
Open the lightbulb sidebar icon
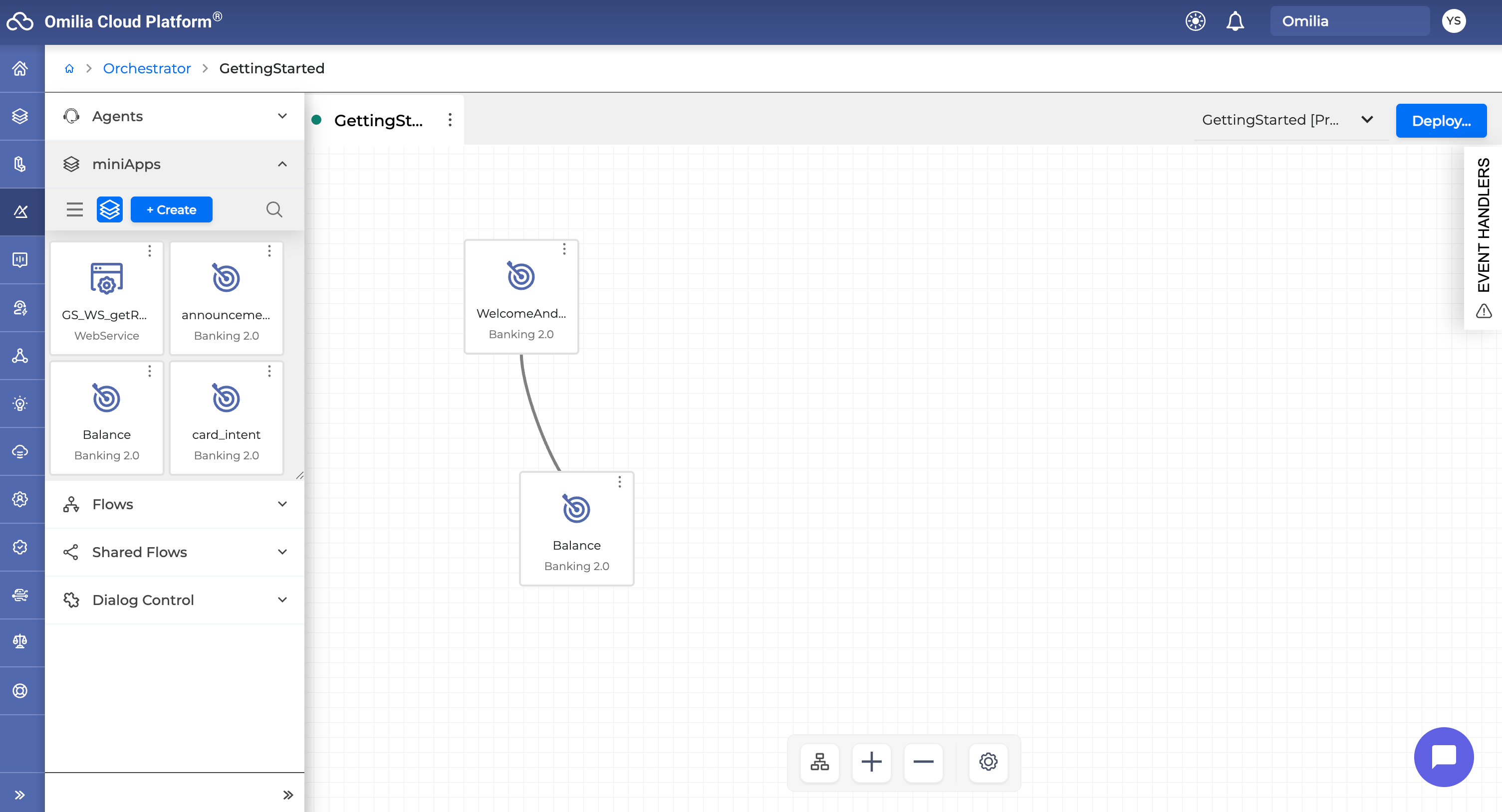pos(20,404)
